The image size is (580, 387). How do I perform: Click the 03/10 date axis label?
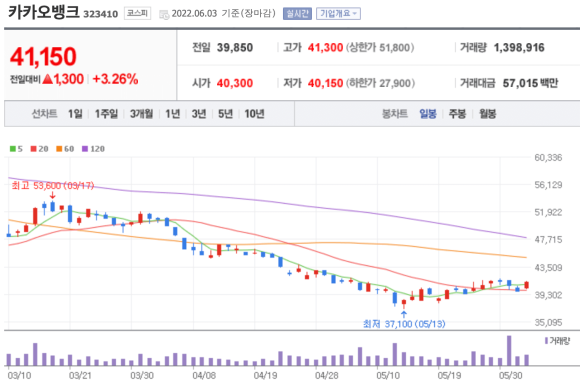coord(19,376)
